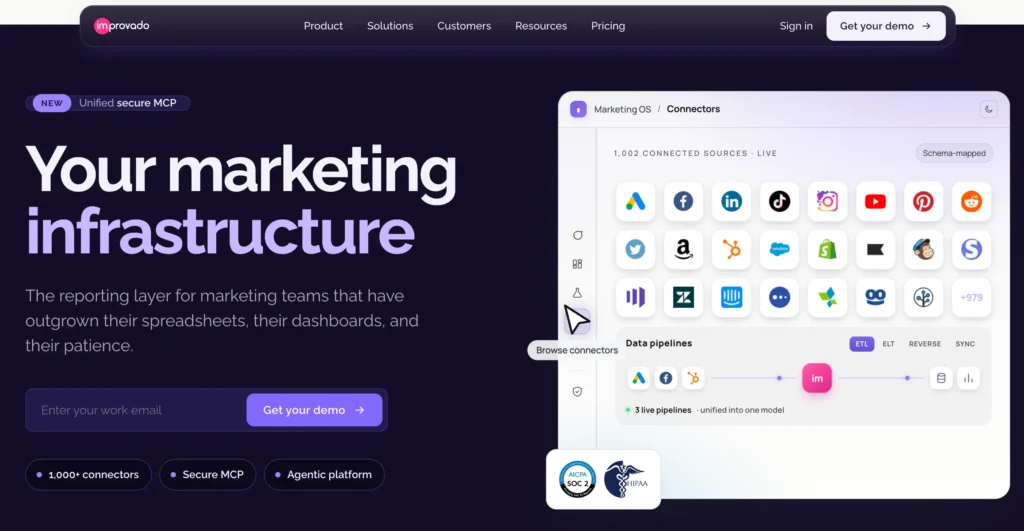Choose the Shopify bag connector tile

coord(827,249)
